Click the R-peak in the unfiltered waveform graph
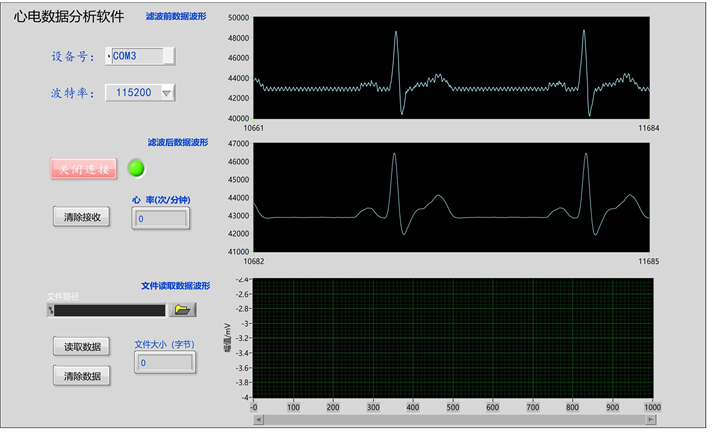 coord(395,34)
